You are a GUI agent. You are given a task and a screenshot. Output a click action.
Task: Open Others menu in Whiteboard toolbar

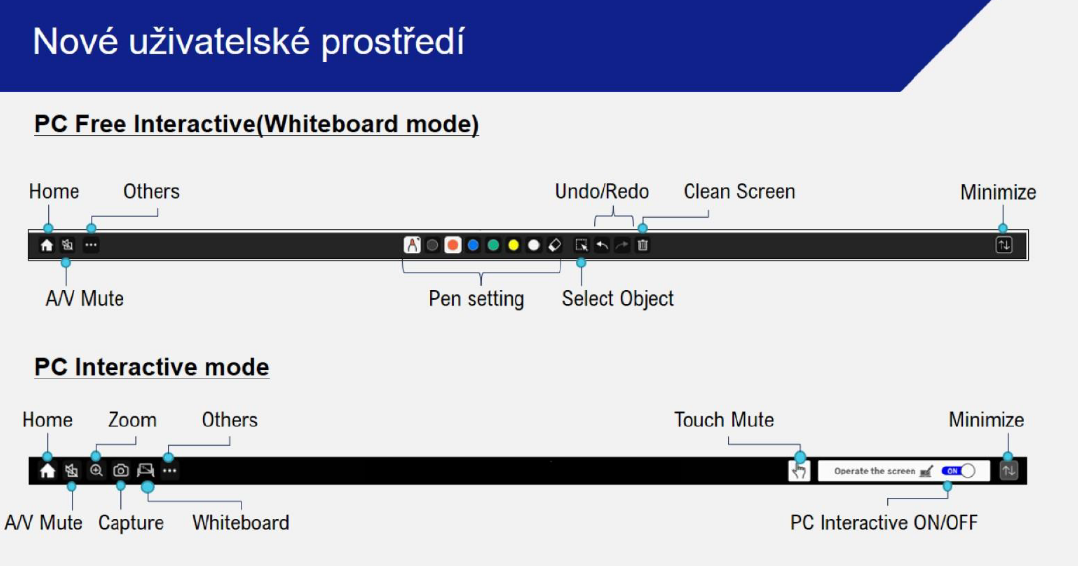91,245
